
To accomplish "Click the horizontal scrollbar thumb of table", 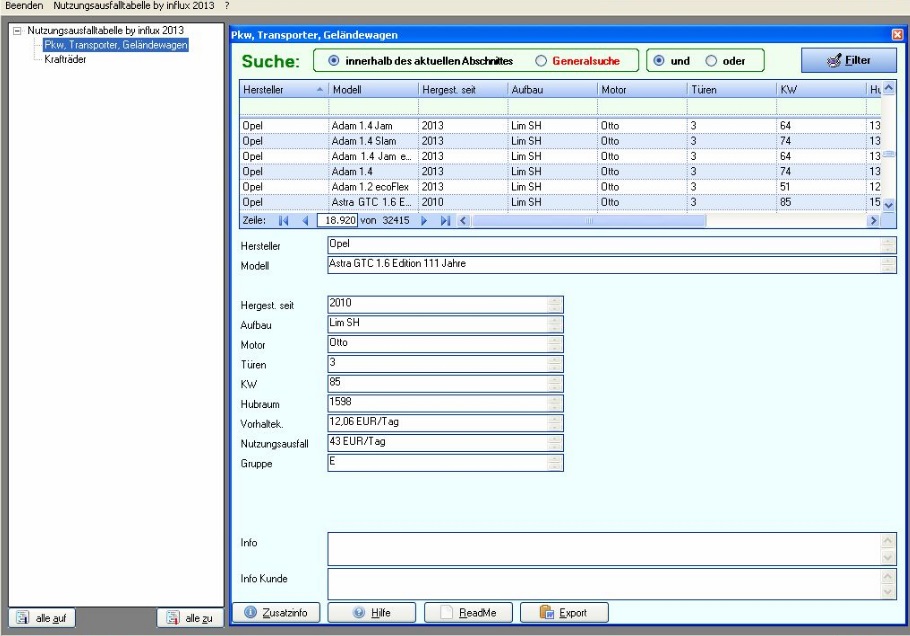I will pos(589,221).
